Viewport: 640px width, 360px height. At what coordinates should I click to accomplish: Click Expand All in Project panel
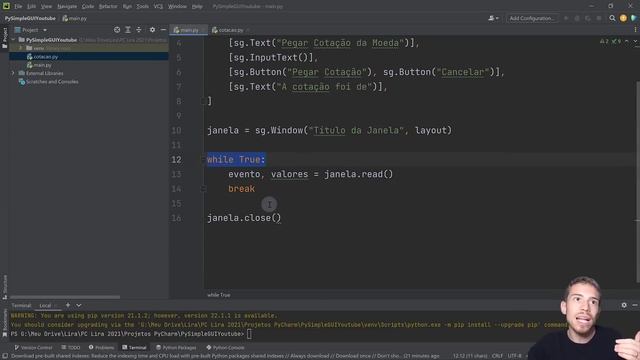click(x=128, y=30)
